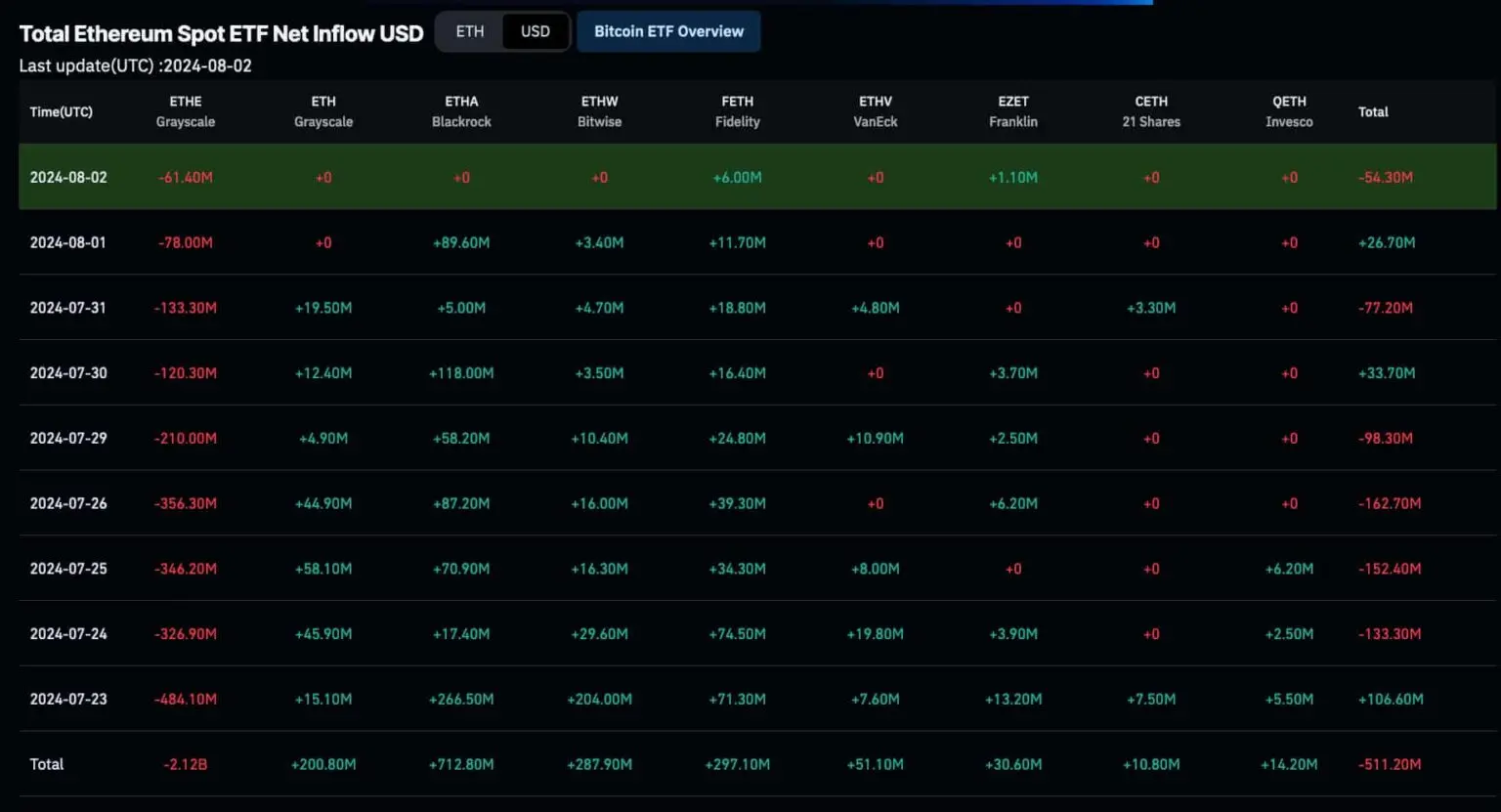Select the 2024-07-30 date cell
The height and width of the screenshot is (812, 1501).
point(68,373)
